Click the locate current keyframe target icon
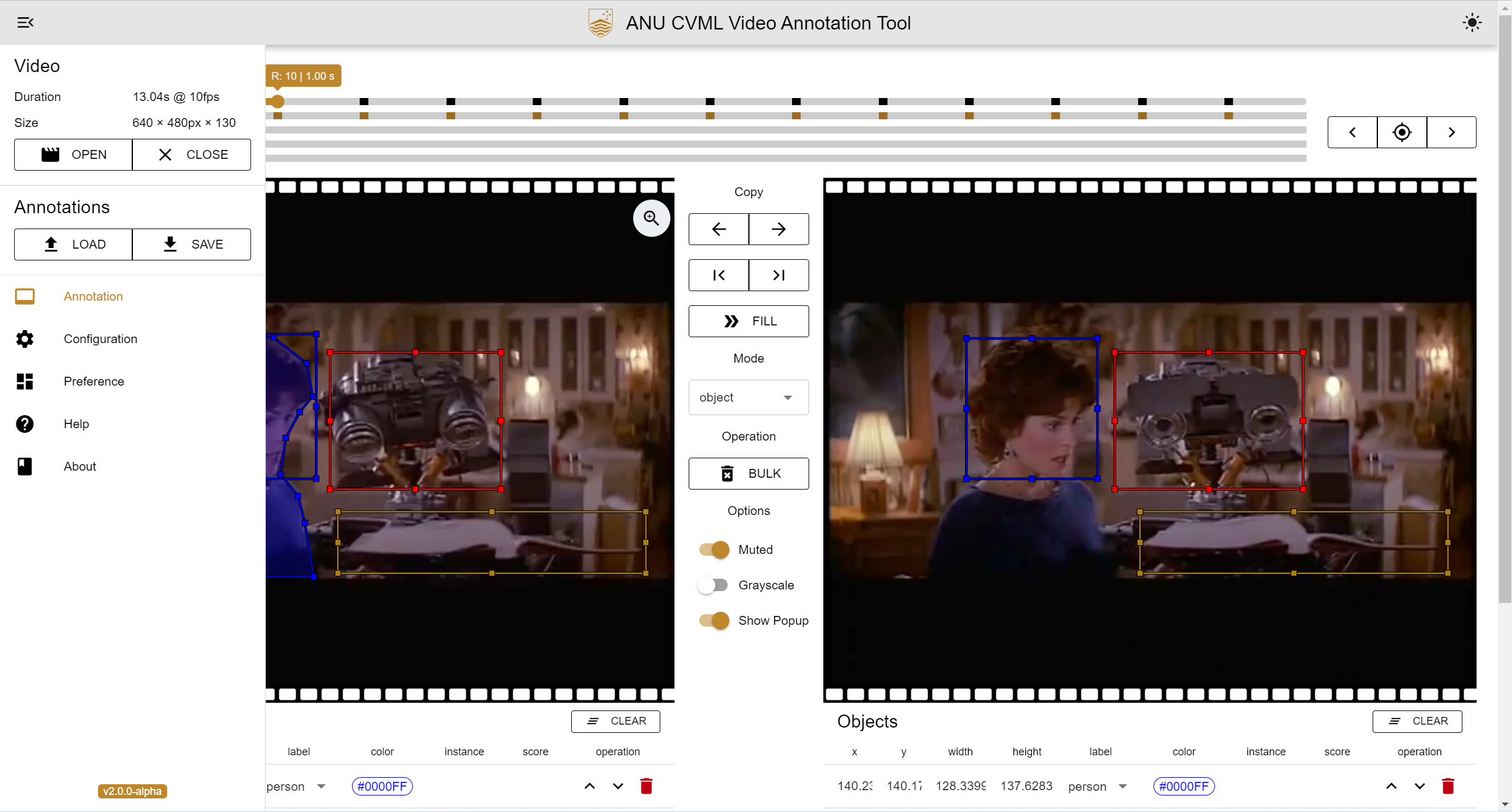The width and height of the screenshot is (1512, 812). point(1402,132)
